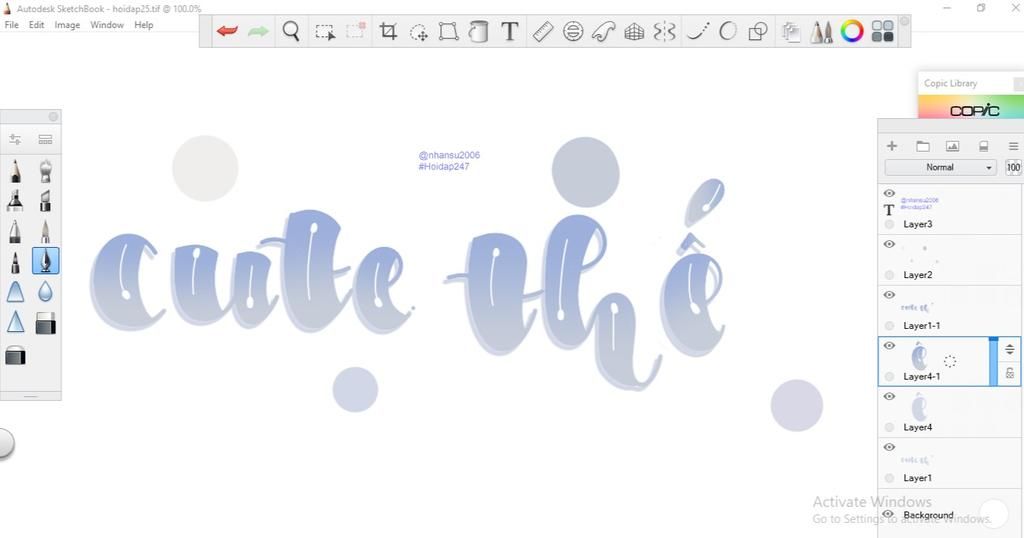Select the Distort transform tool
This screenshot has width=1024, height=538.
[448, 31]
